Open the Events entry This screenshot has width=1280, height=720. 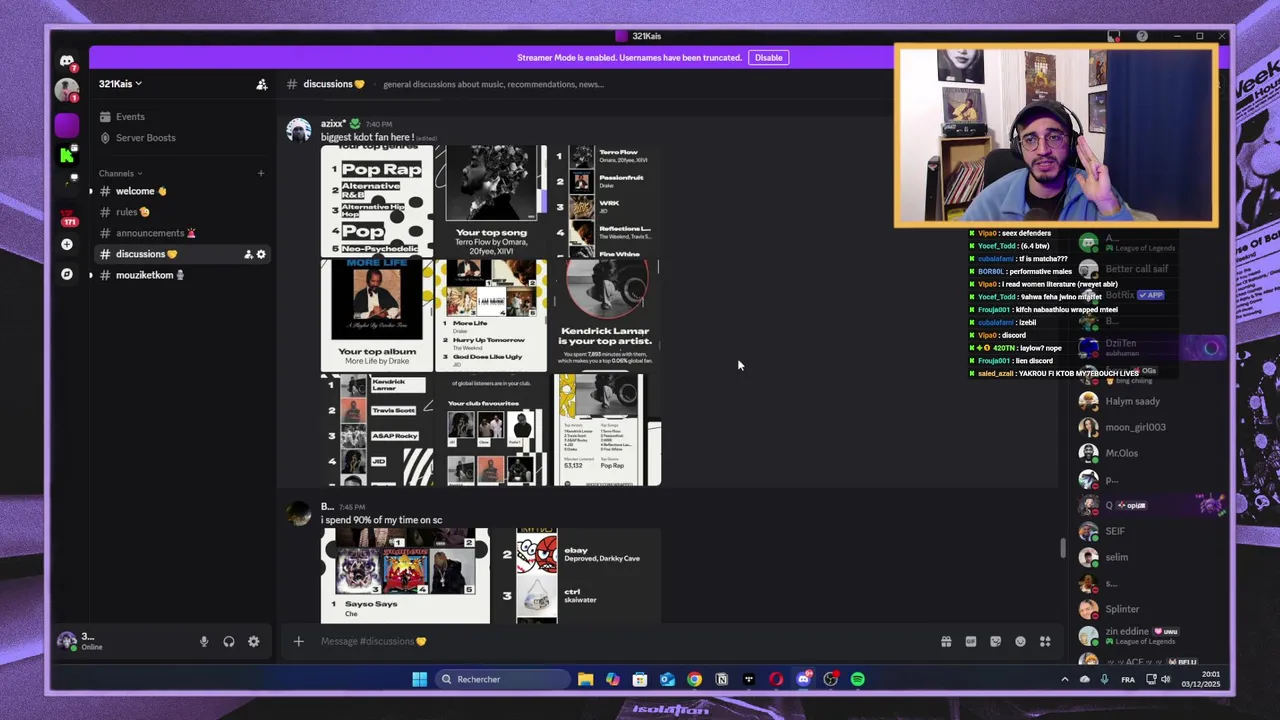tap(130, 117)
